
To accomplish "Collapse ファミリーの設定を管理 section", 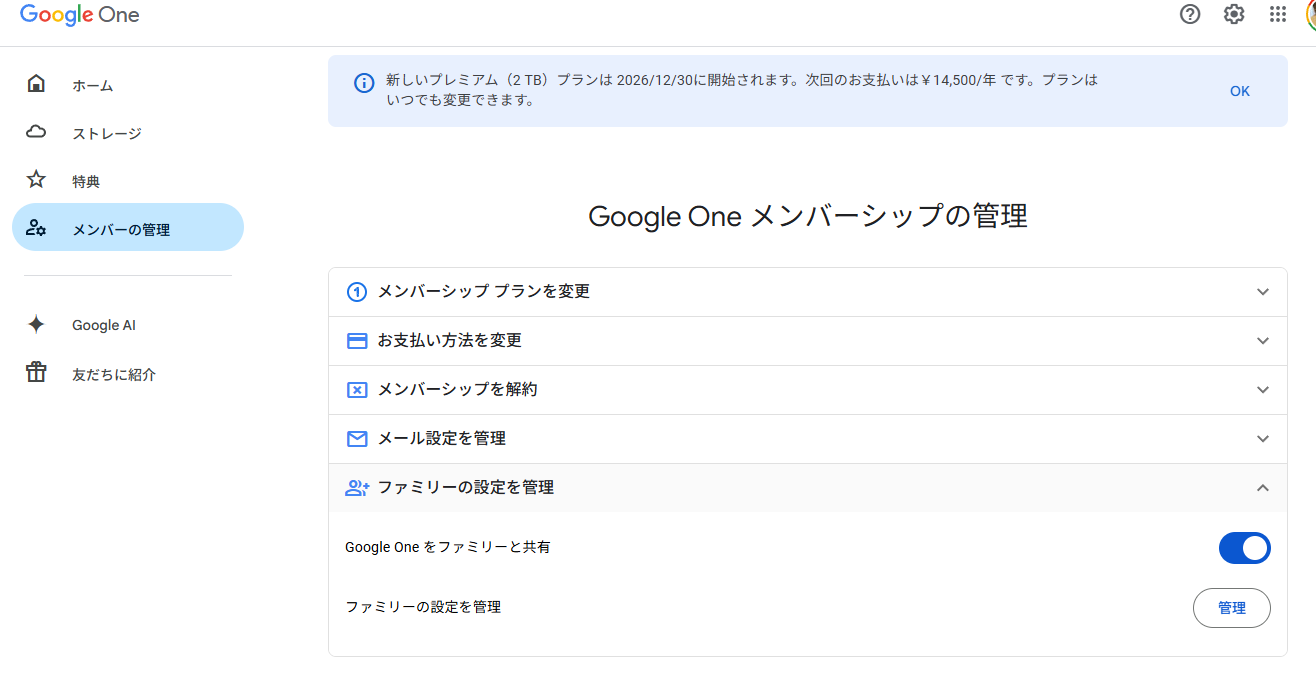I will (x=807, y=488).
